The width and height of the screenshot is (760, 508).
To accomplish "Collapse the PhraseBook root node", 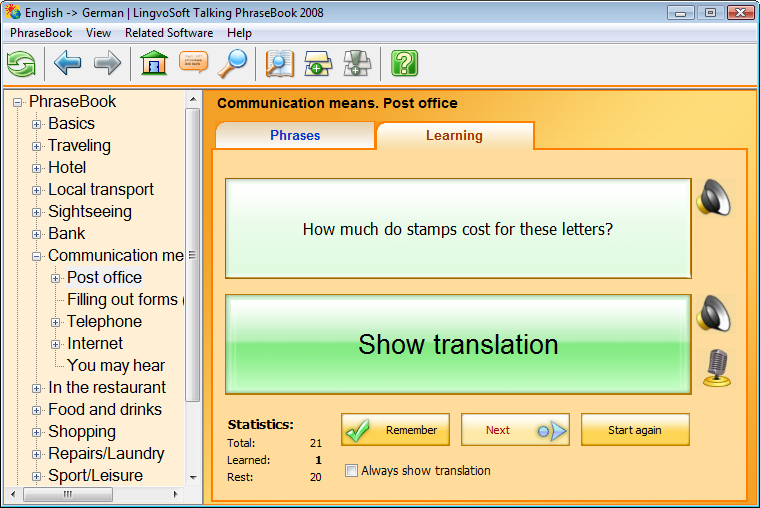I will 17,102.
